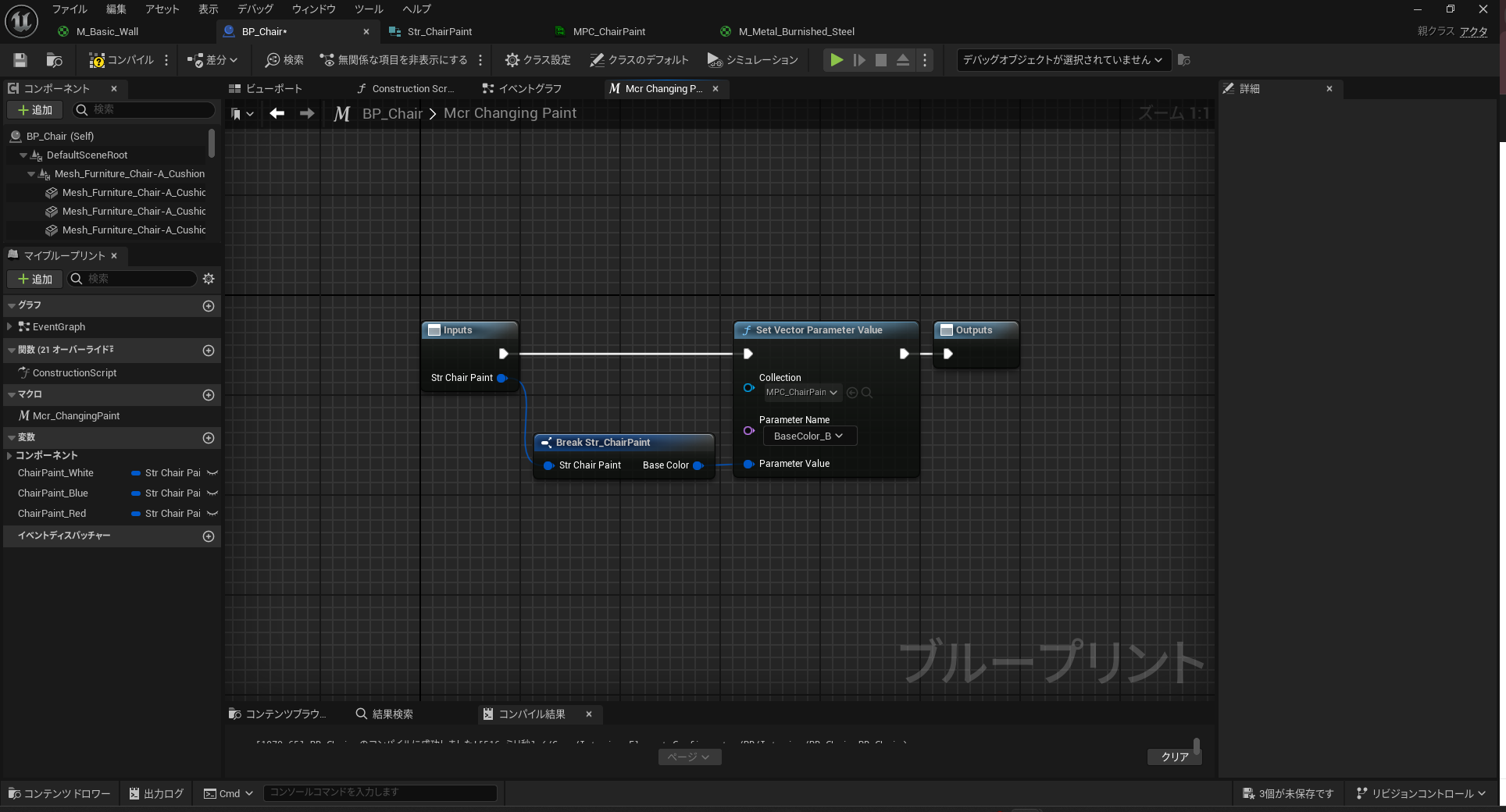Click the Browse to asset icon in toolbar
Image resolution: width=1506 pixels, height=812 pixels.
55,60
